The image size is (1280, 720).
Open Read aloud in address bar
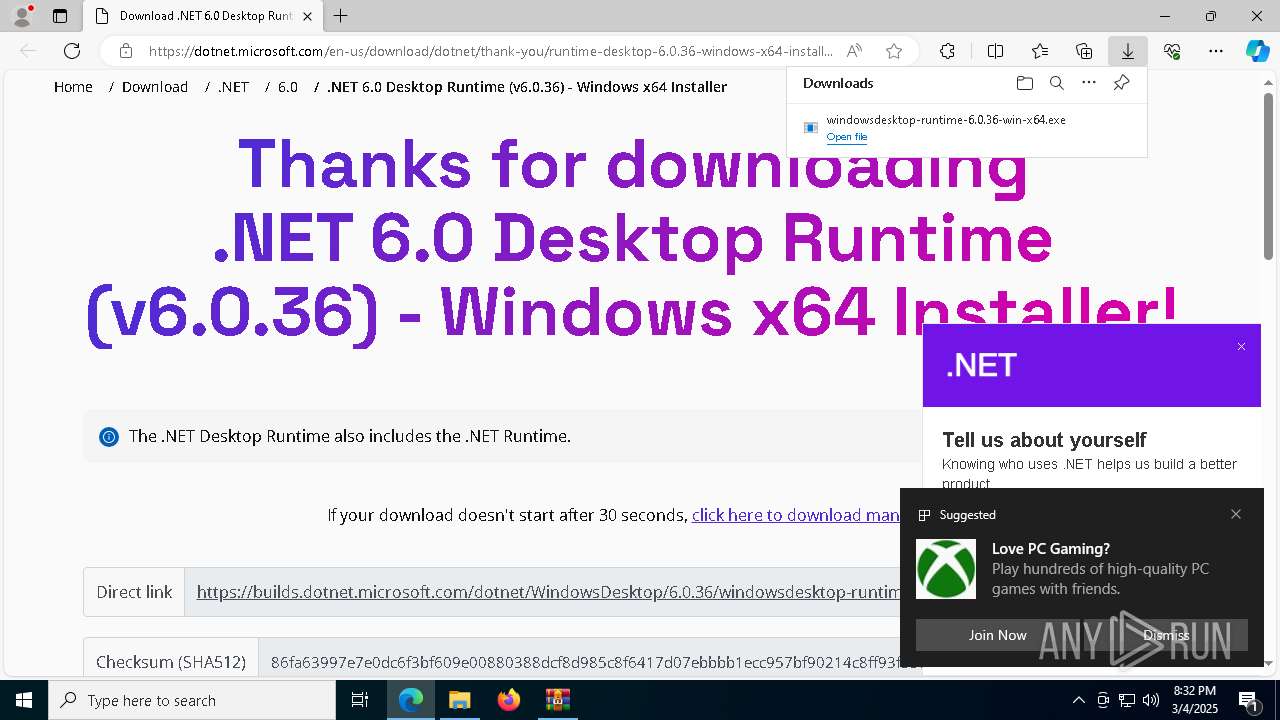pos(854,51)
